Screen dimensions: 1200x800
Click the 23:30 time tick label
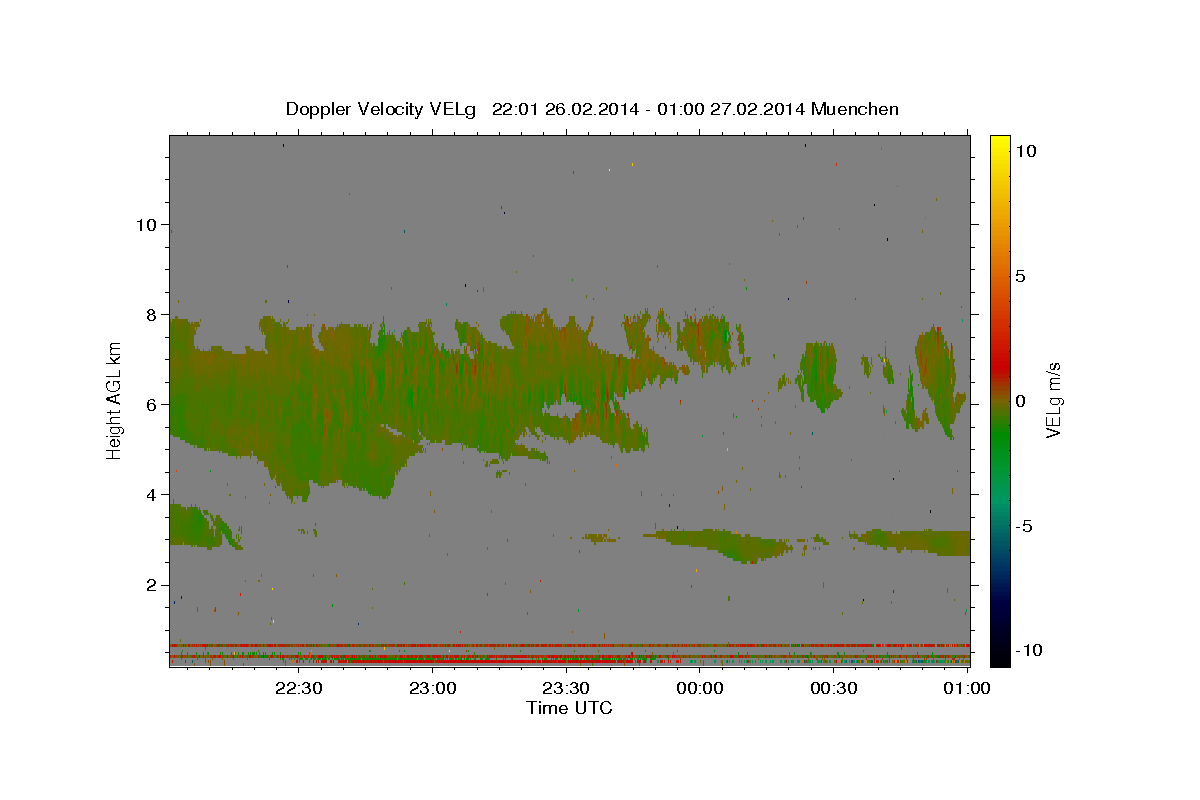pos(566,688)
